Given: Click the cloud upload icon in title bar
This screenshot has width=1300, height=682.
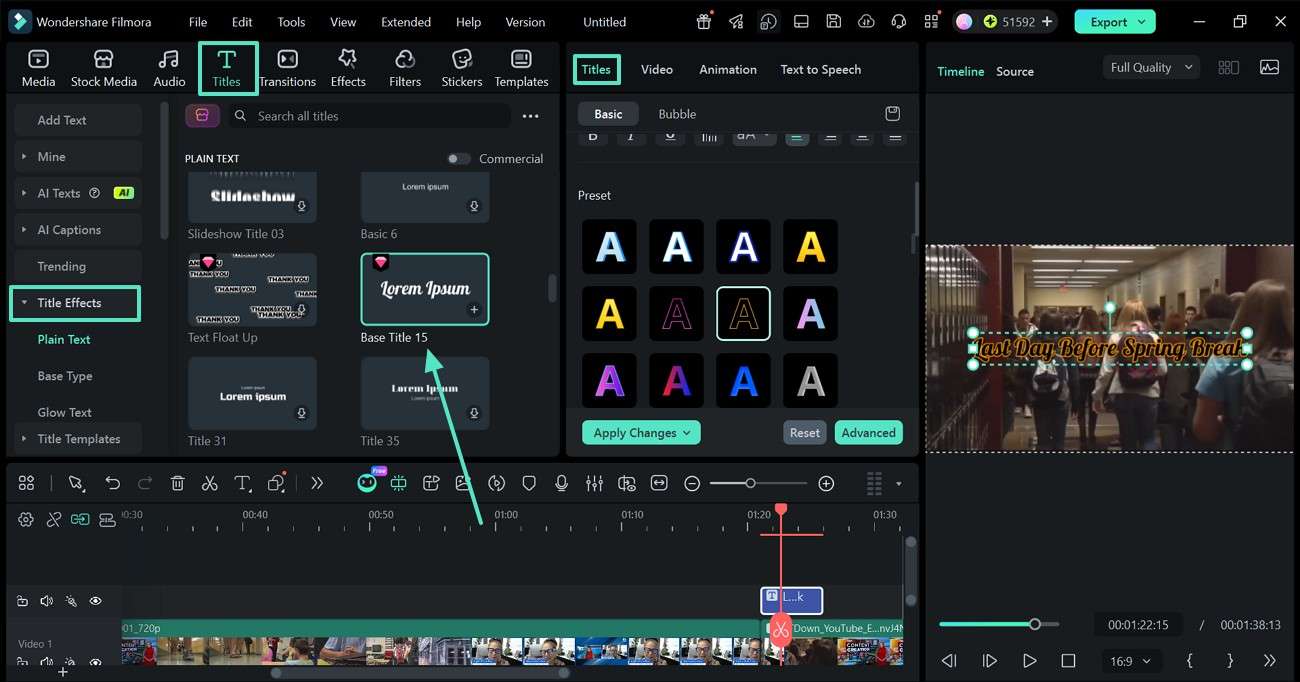Looking at the screenshot, I should [x=866, y=21].
